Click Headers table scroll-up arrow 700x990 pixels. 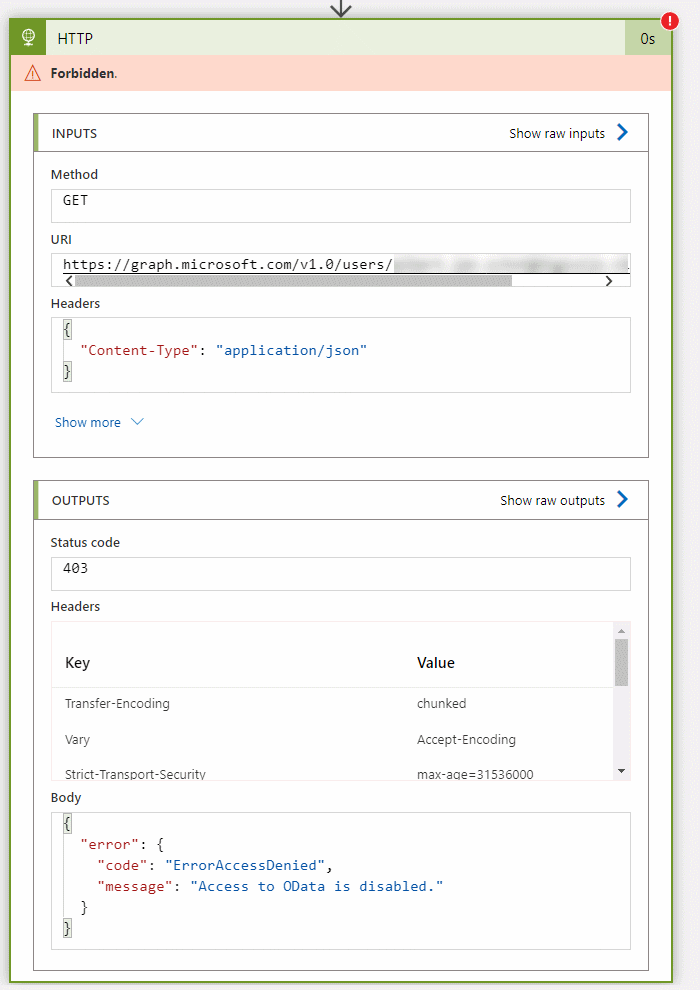[621, 631]
